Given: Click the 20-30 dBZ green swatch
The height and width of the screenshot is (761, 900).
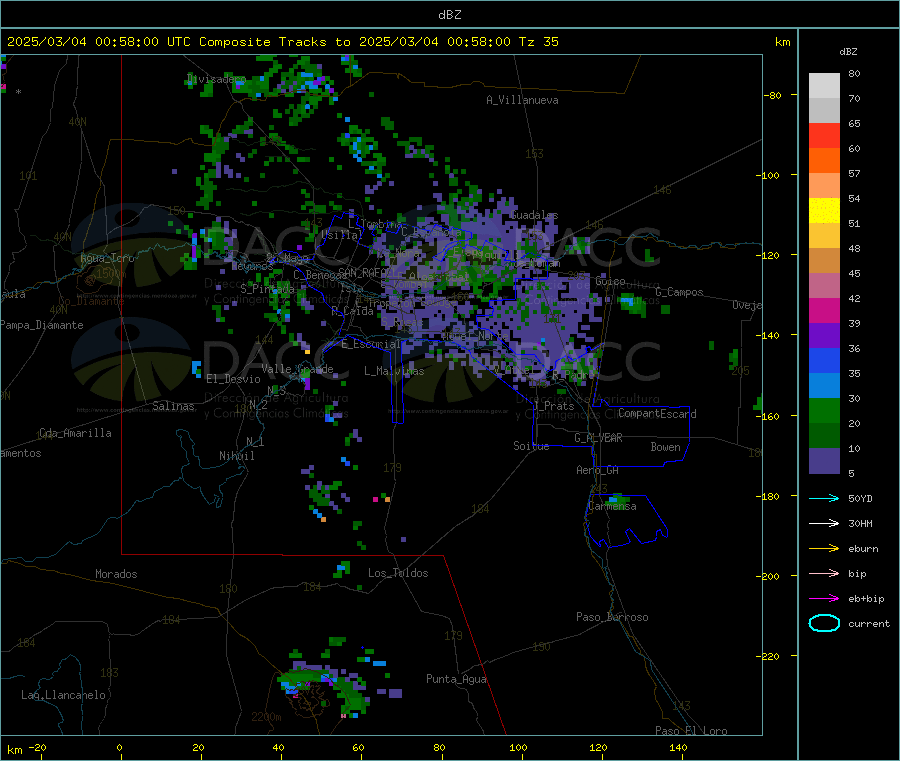Looking at the screenshot, I should coord(824,410).
